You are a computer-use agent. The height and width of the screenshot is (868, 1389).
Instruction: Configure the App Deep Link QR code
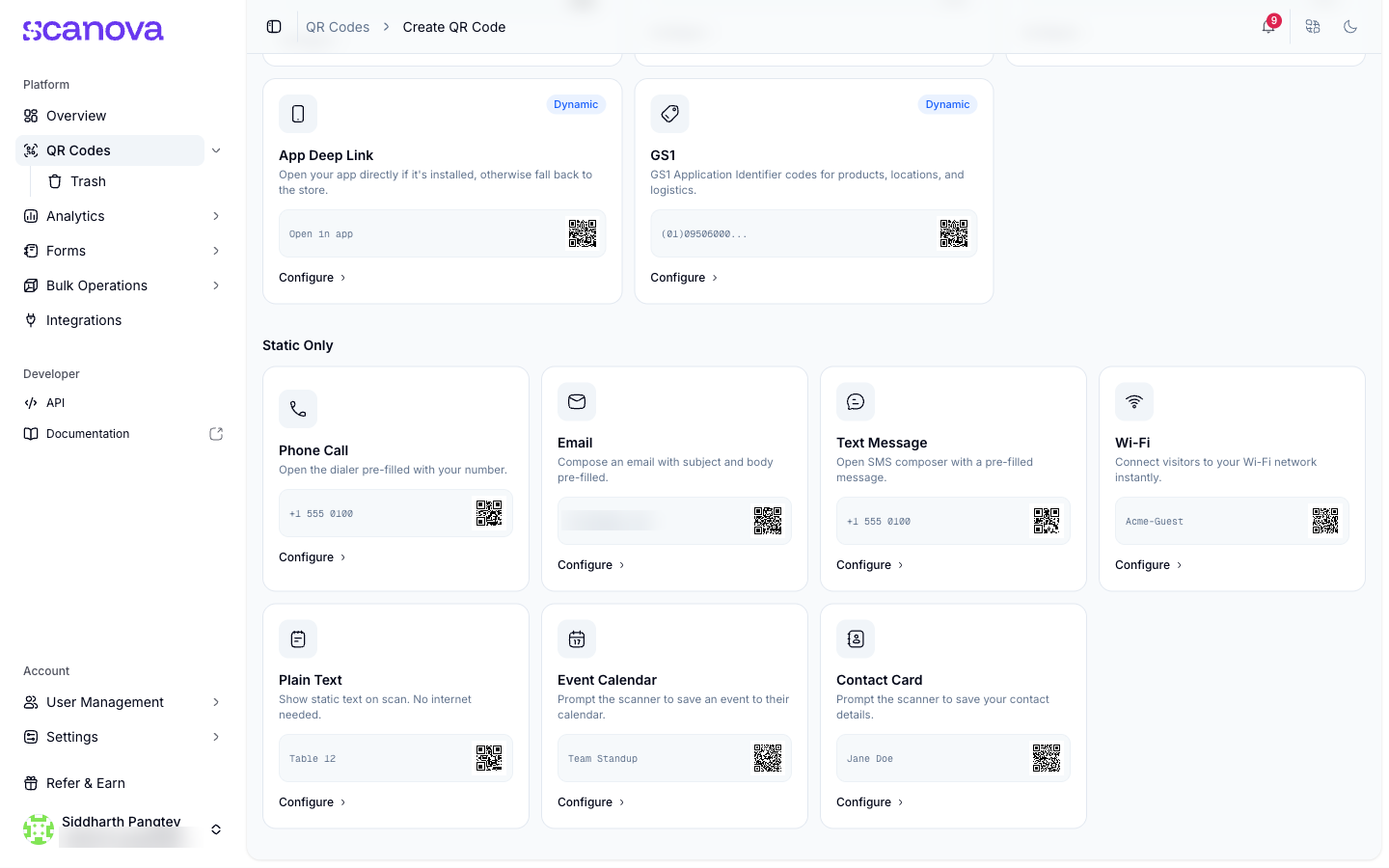[313, 278]
